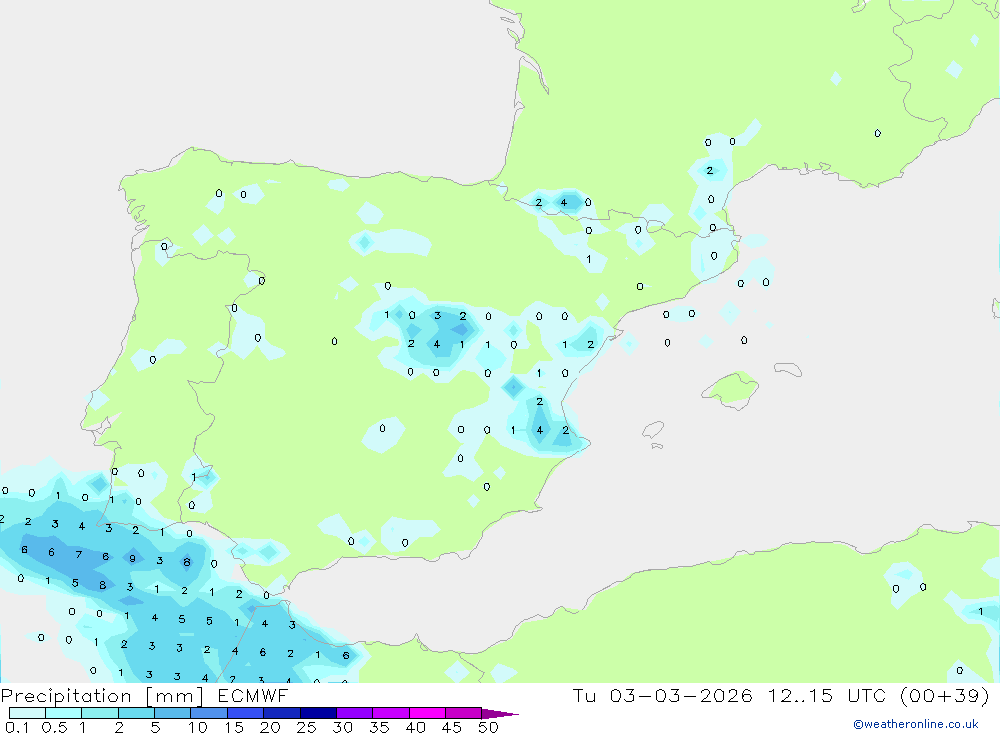The width and height of the screenshot is (1000, 733).
Task: Select the 2–5 mm legend color box
Action: tap(136, 713)
